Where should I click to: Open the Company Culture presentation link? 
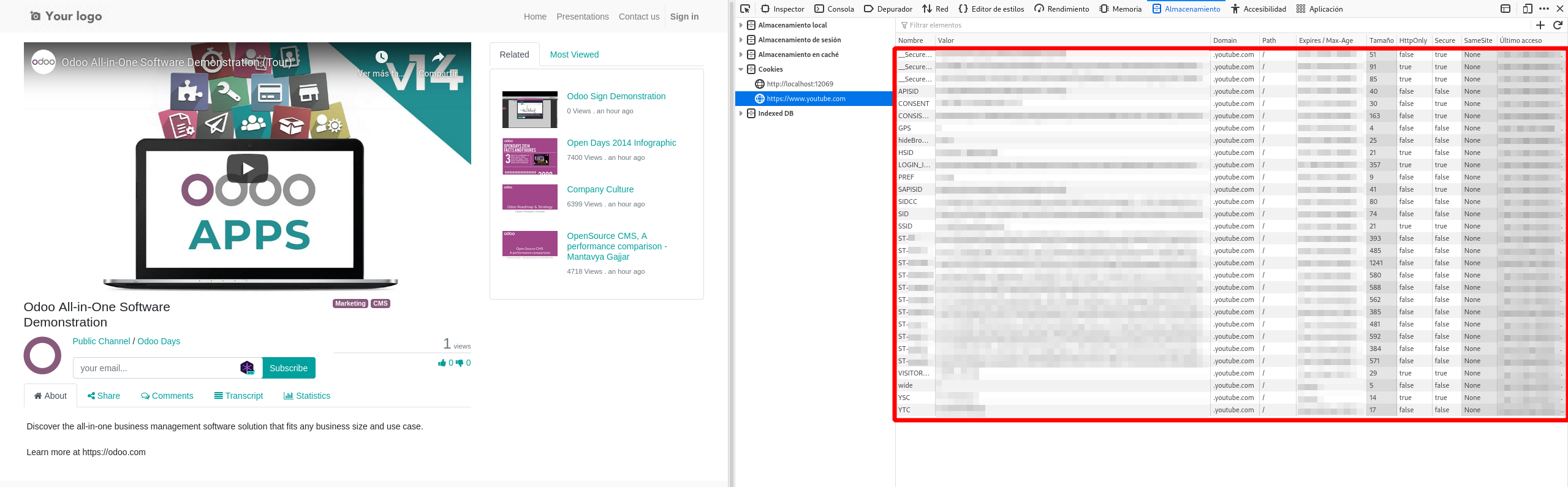click(600, 189)
